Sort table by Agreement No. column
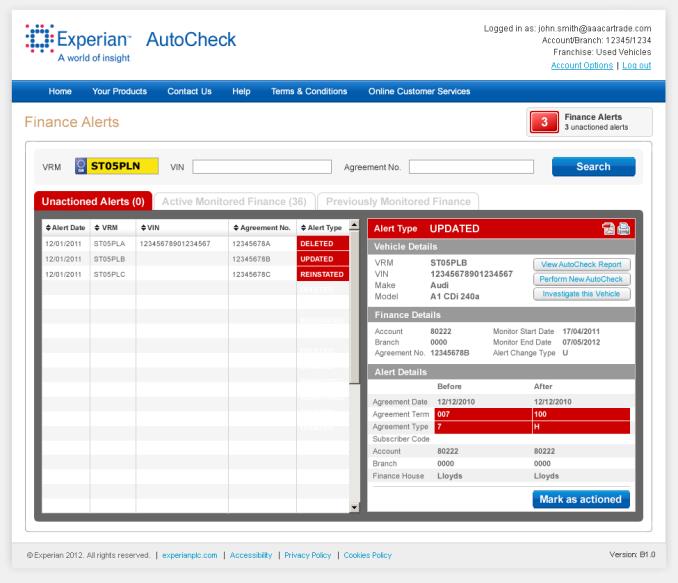Screen dimensions: 678x583 coord(262,227)
